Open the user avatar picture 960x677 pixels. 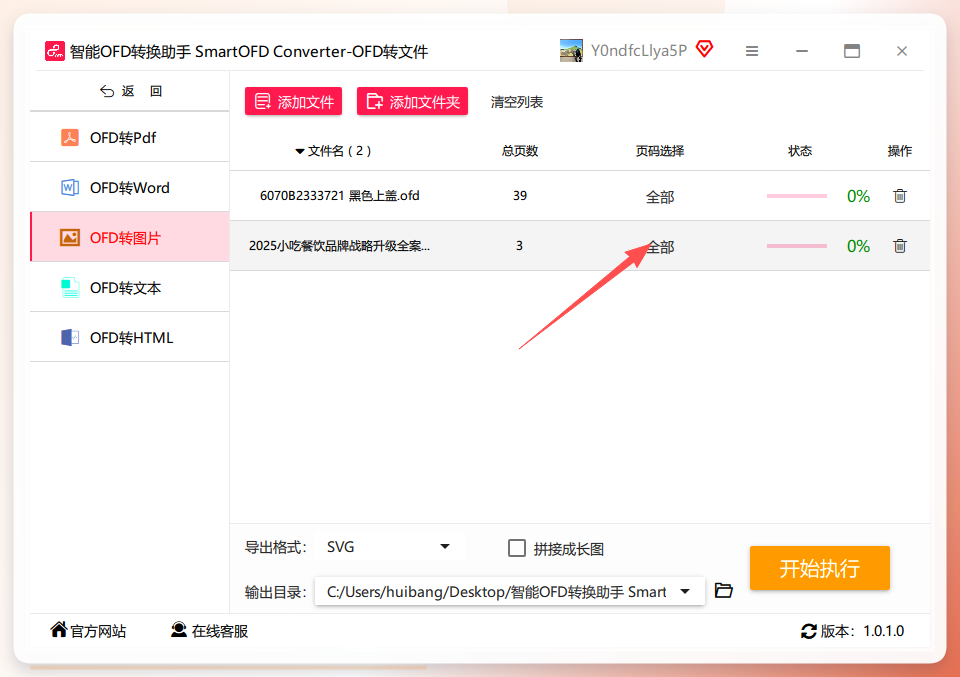click(x=571, y=51)
